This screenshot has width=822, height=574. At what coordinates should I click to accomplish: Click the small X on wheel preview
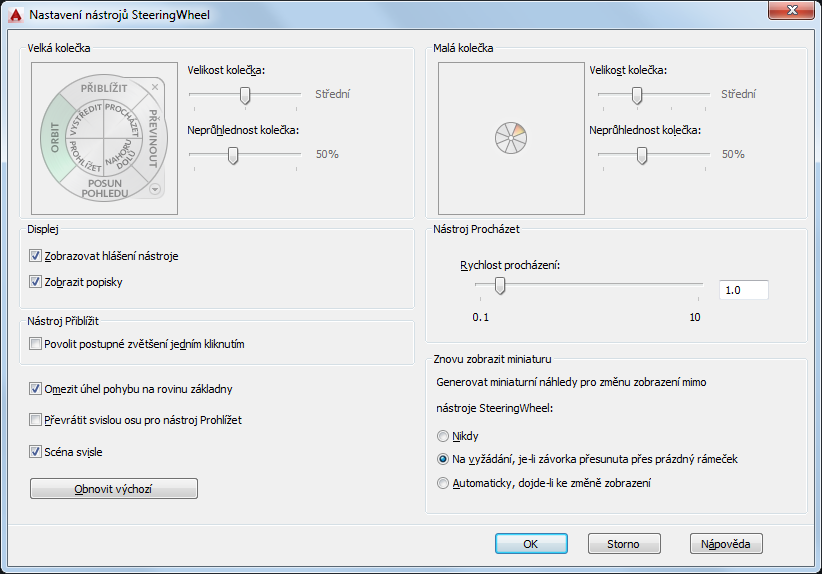[155, 87]
